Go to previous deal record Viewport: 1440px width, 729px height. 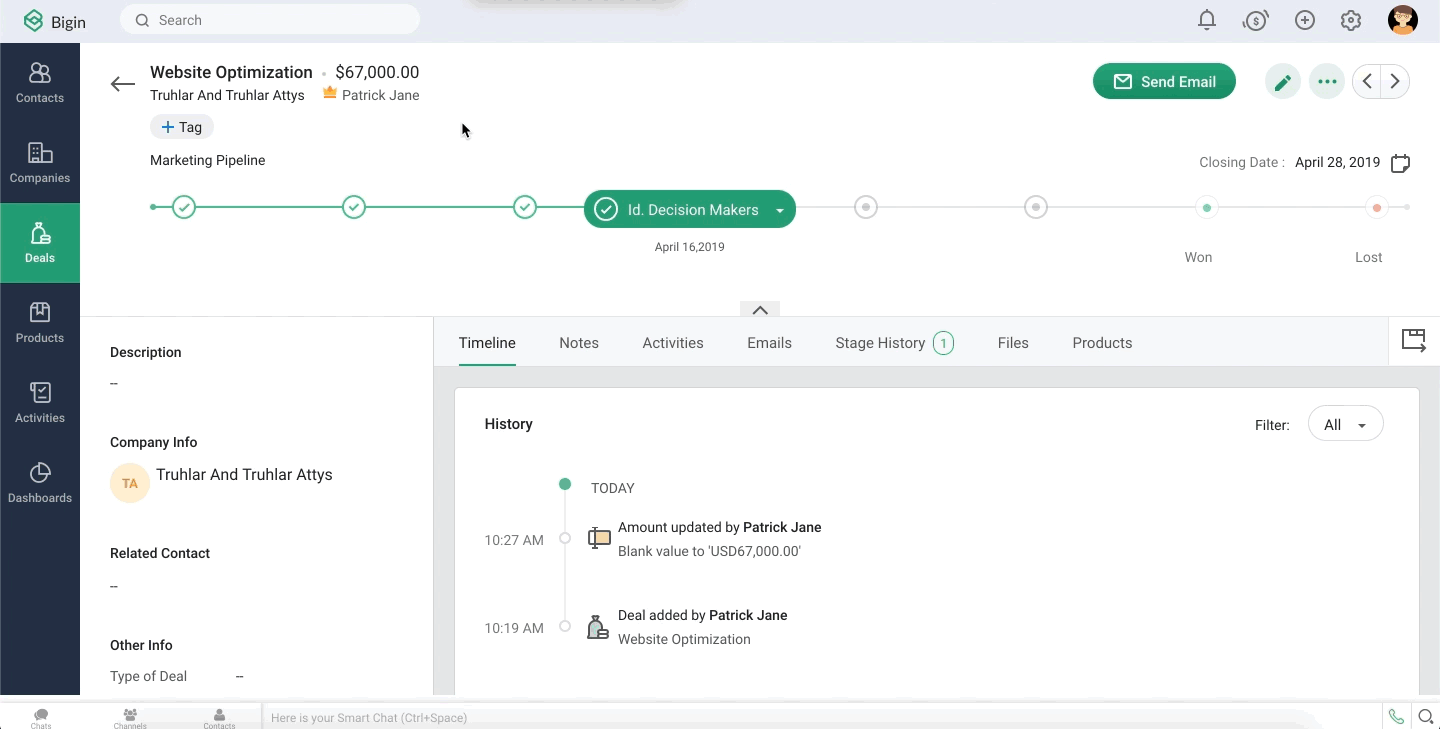[x=1367, y=82]
